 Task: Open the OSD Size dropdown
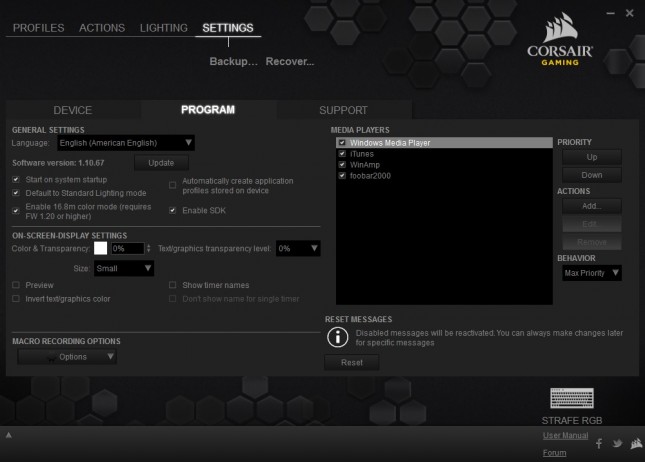coord(123,268)
